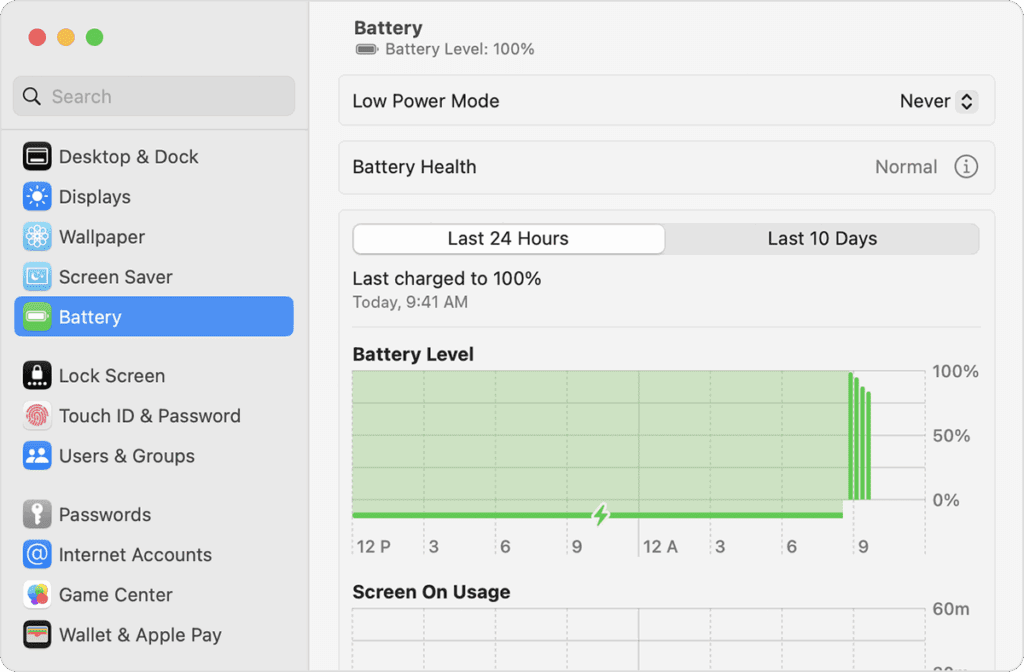
Task: Open Wallpaper settings via its icon
Action: [37, 236]
